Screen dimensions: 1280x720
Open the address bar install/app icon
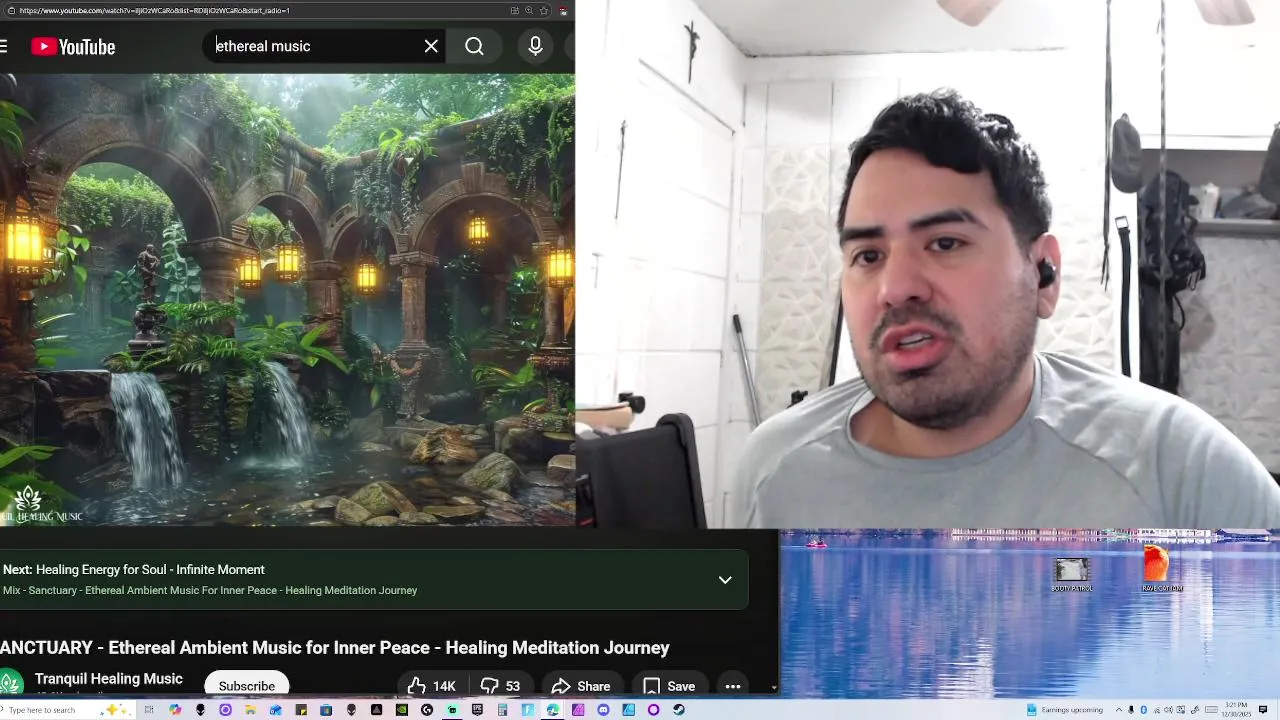(514, 10)
